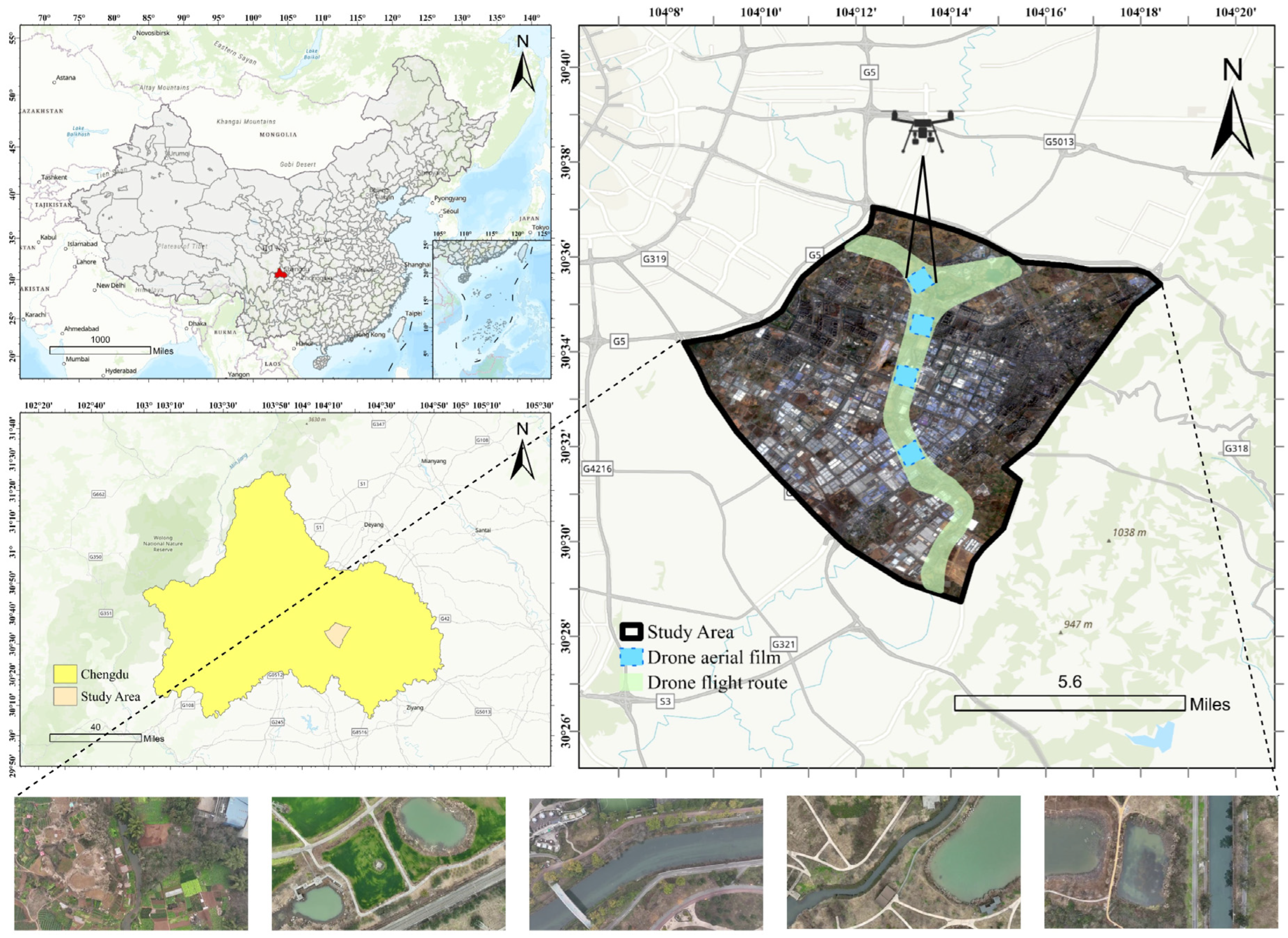Click the green Drone flight route swatch
The image size is (1288, 938).
point(631,682)
